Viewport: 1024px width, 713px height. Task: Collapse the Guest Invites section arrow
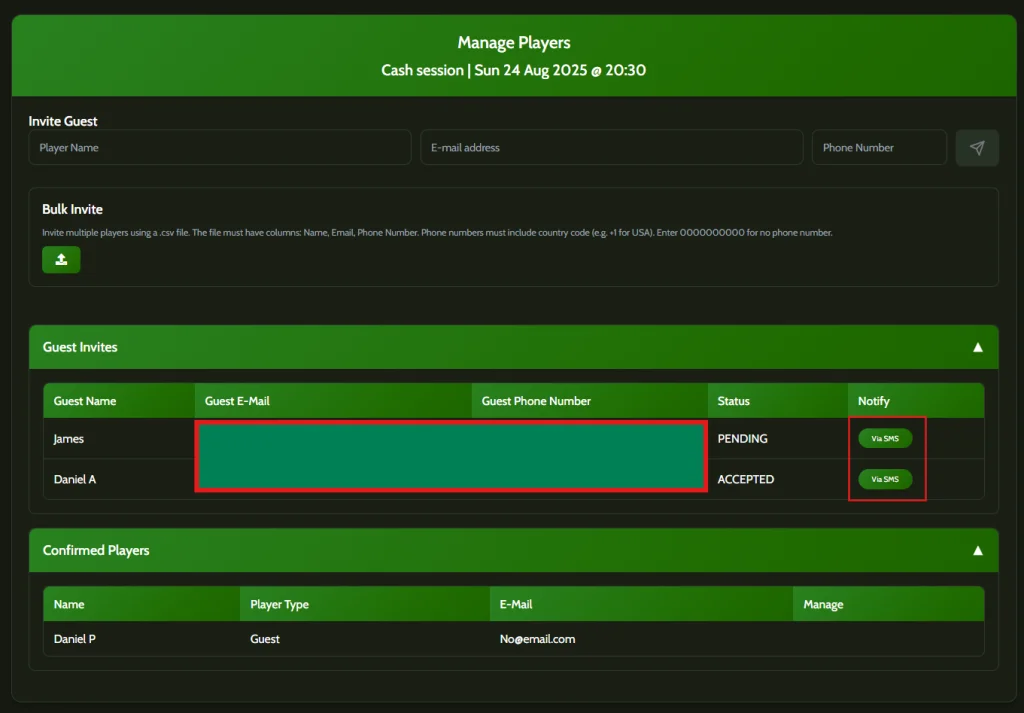click(977, 348)
